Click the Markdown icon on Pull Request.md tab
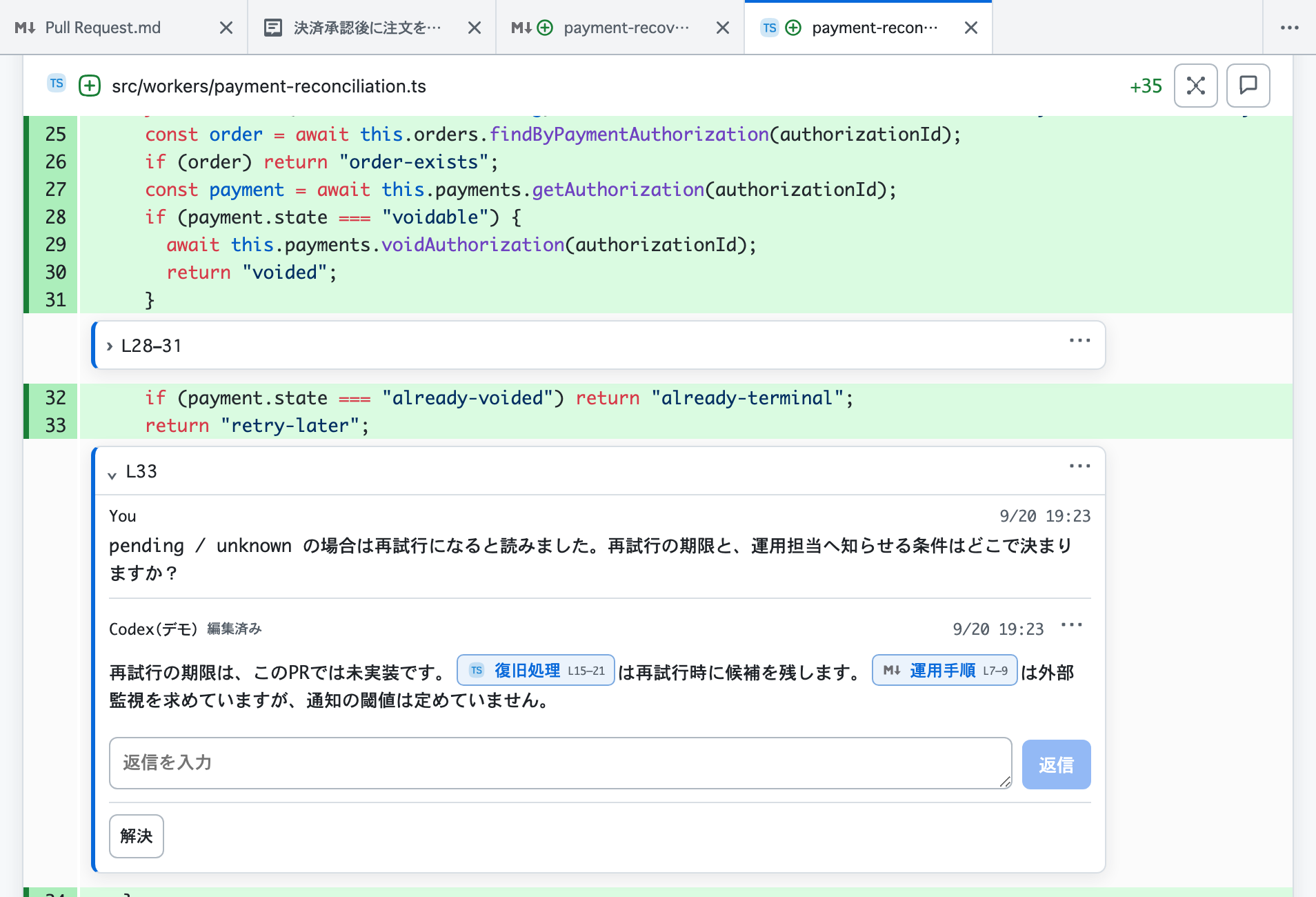 (x=25, y=28)
